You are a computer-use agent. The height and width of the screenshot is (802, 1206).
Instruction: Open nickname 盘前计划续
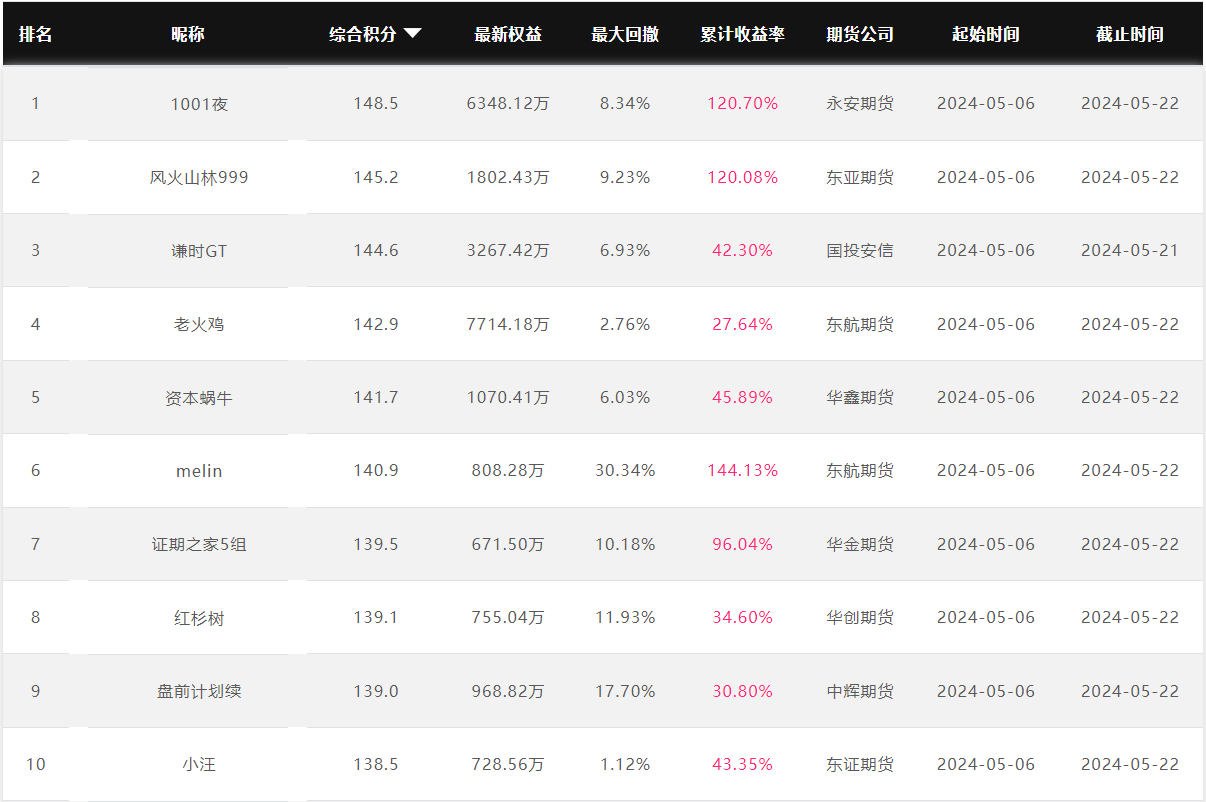pos(199,691)
